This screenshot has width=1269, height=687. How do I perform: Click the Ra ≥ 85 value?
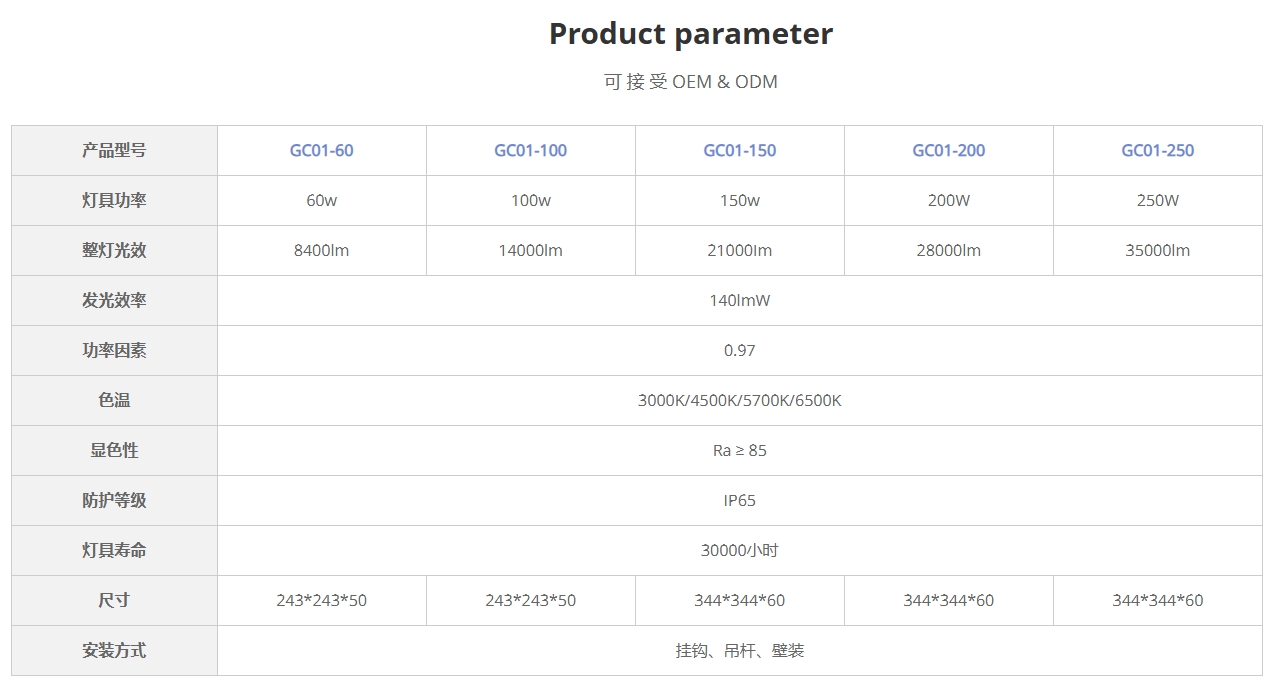pyautogui.click(x=739, y=450)
